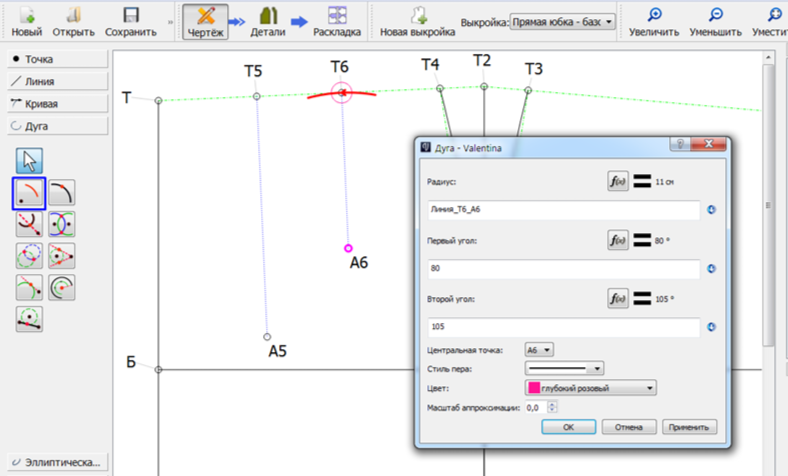Select the point from circle and tangent tool
Viewport: 788px width, 476px height.
pos(62,256)
